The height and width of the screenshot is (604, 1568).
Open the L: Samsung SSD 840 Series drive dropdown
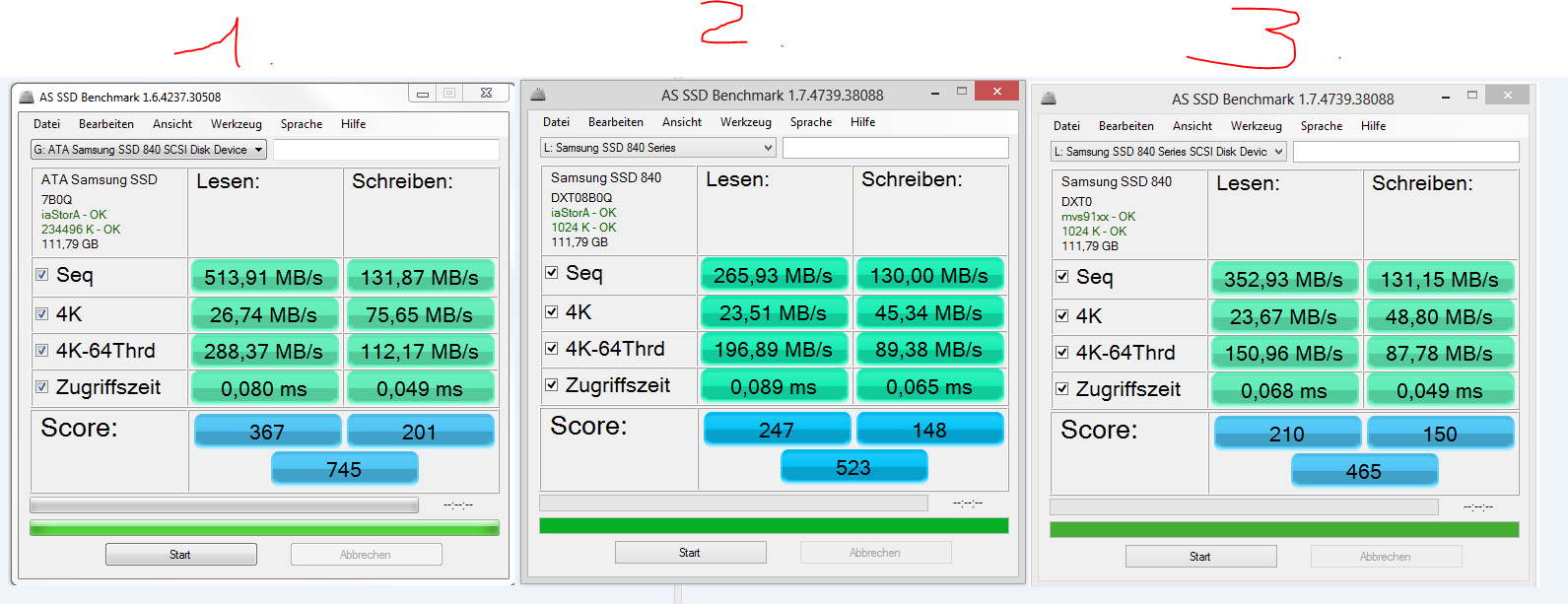click(x=658, y=148)
